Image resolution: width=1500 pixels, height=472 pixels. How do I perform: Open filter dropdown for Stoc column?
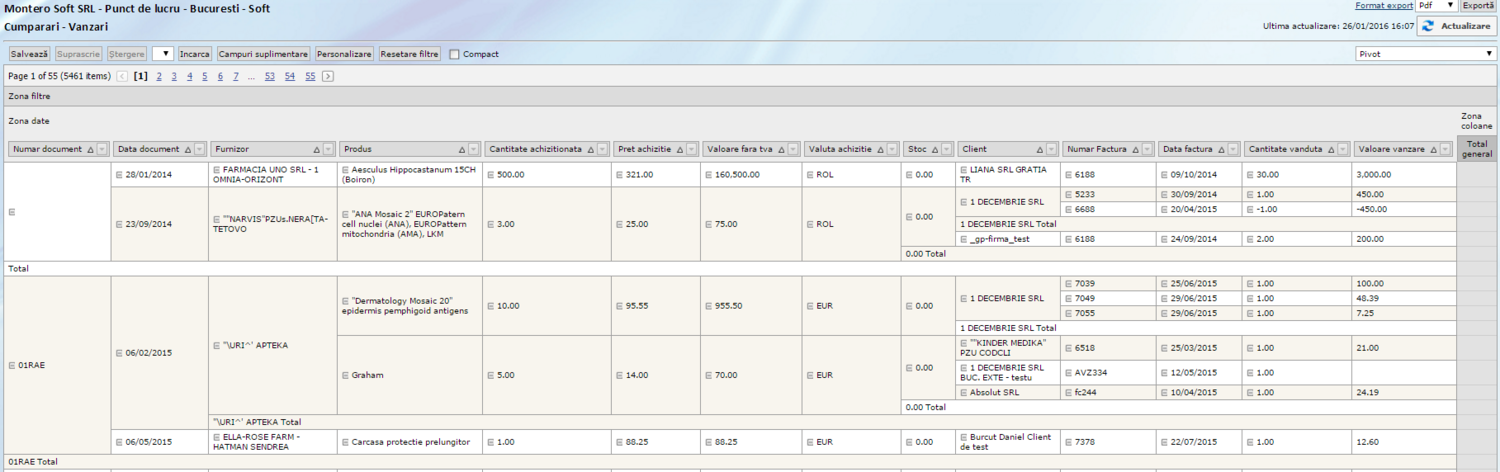(x=946, y=149)
